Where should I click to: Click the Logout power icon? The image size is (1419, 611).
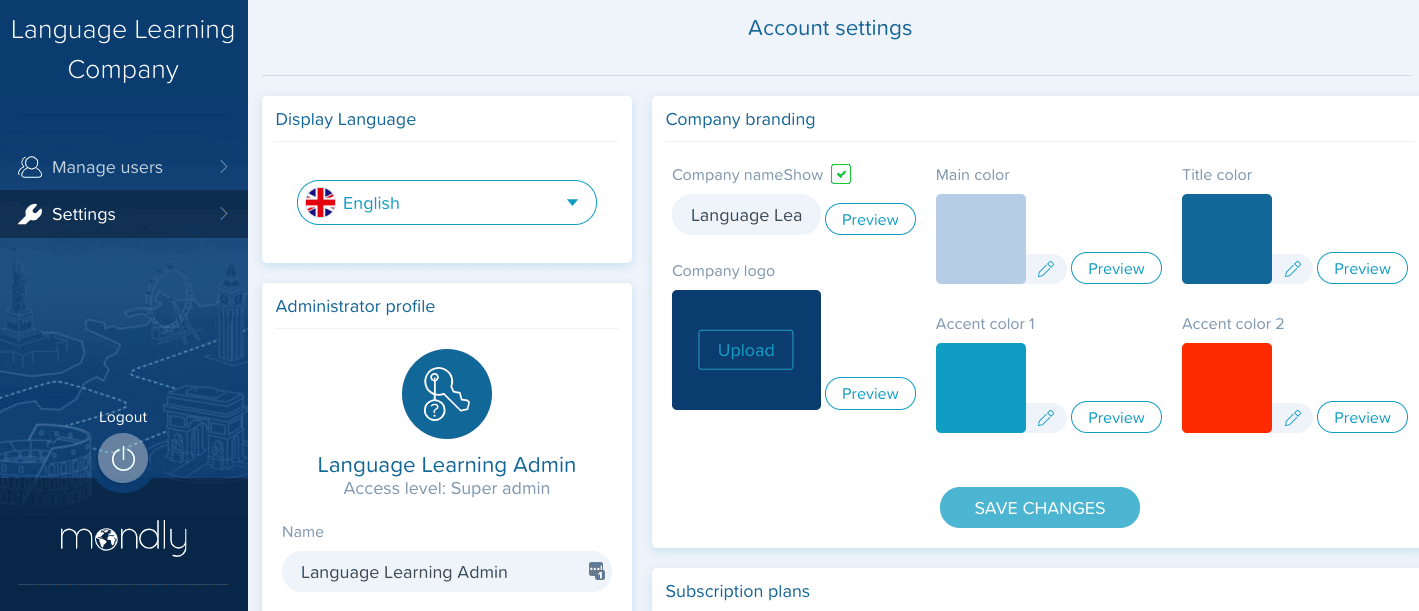point(123,459)
